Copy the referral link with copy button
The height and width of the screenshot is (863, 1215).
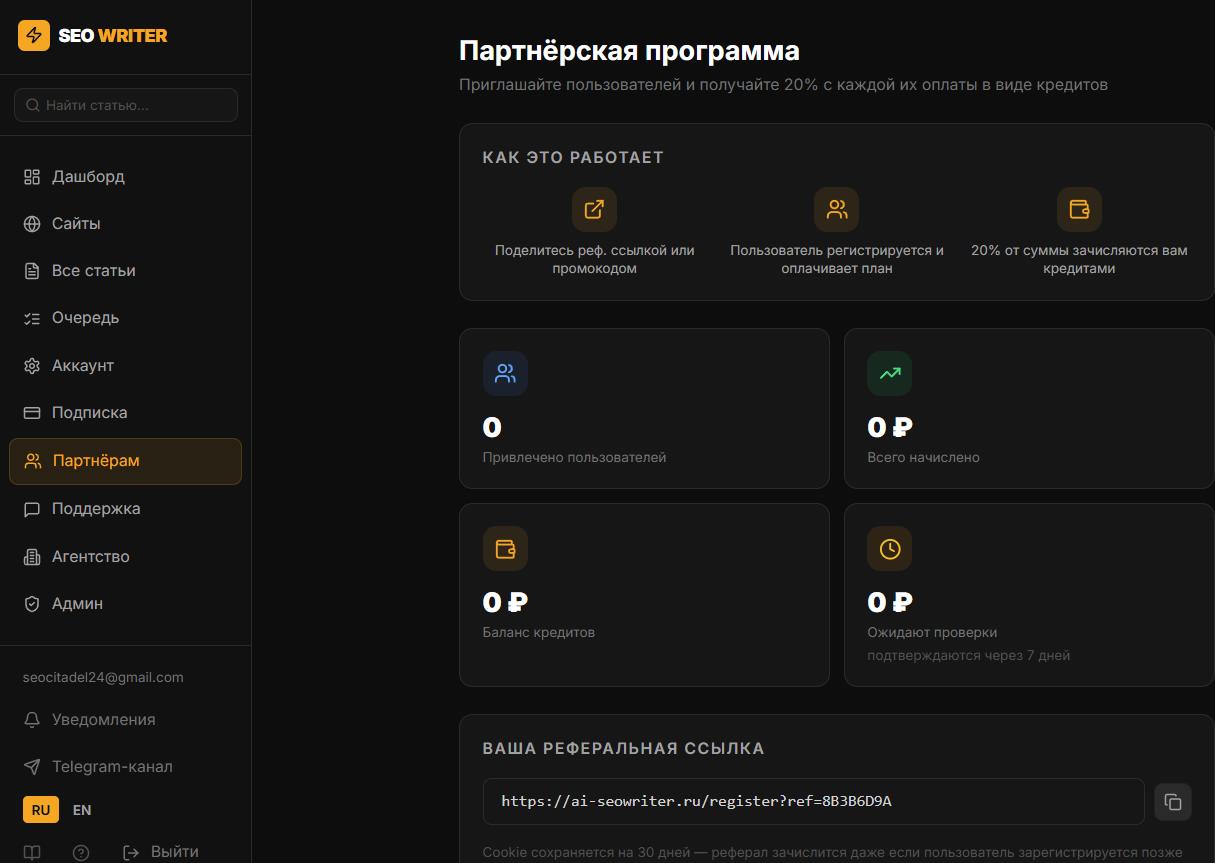(1173, 802)
